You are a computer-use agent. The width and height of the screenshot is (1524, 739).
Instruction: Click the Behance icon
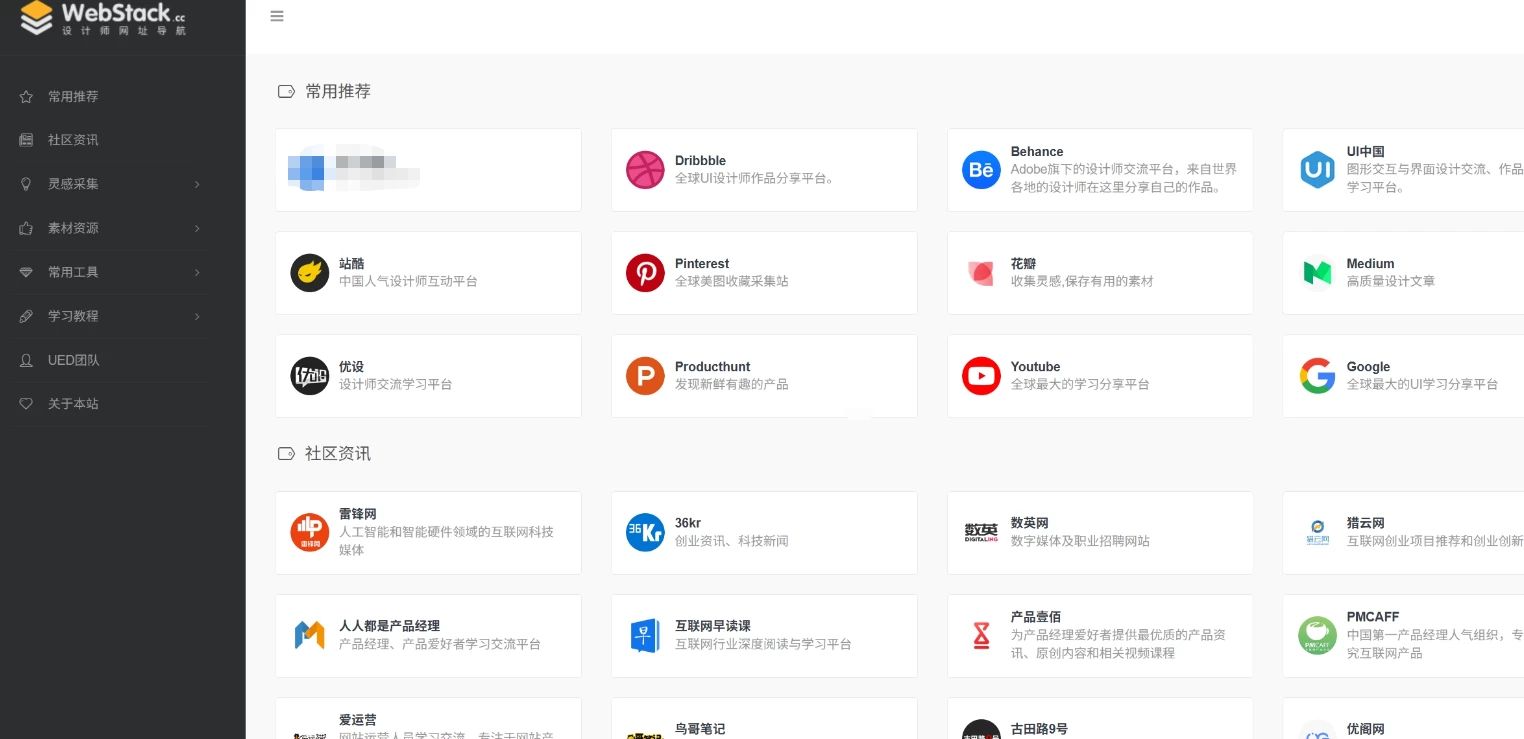point(981,170)
